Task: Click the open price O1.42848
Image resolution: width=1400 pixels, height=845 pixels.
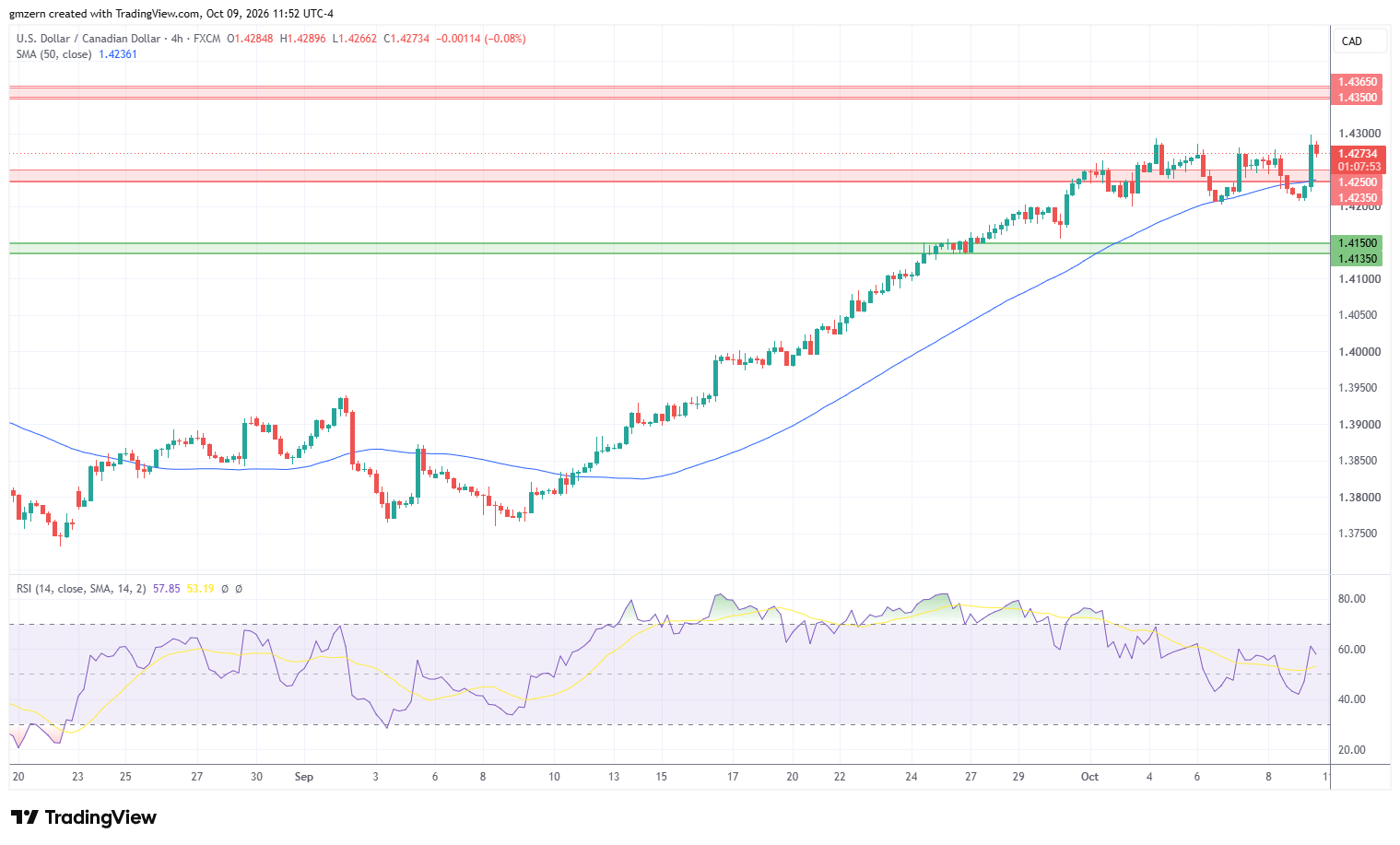Action: [x=250, y=39]
